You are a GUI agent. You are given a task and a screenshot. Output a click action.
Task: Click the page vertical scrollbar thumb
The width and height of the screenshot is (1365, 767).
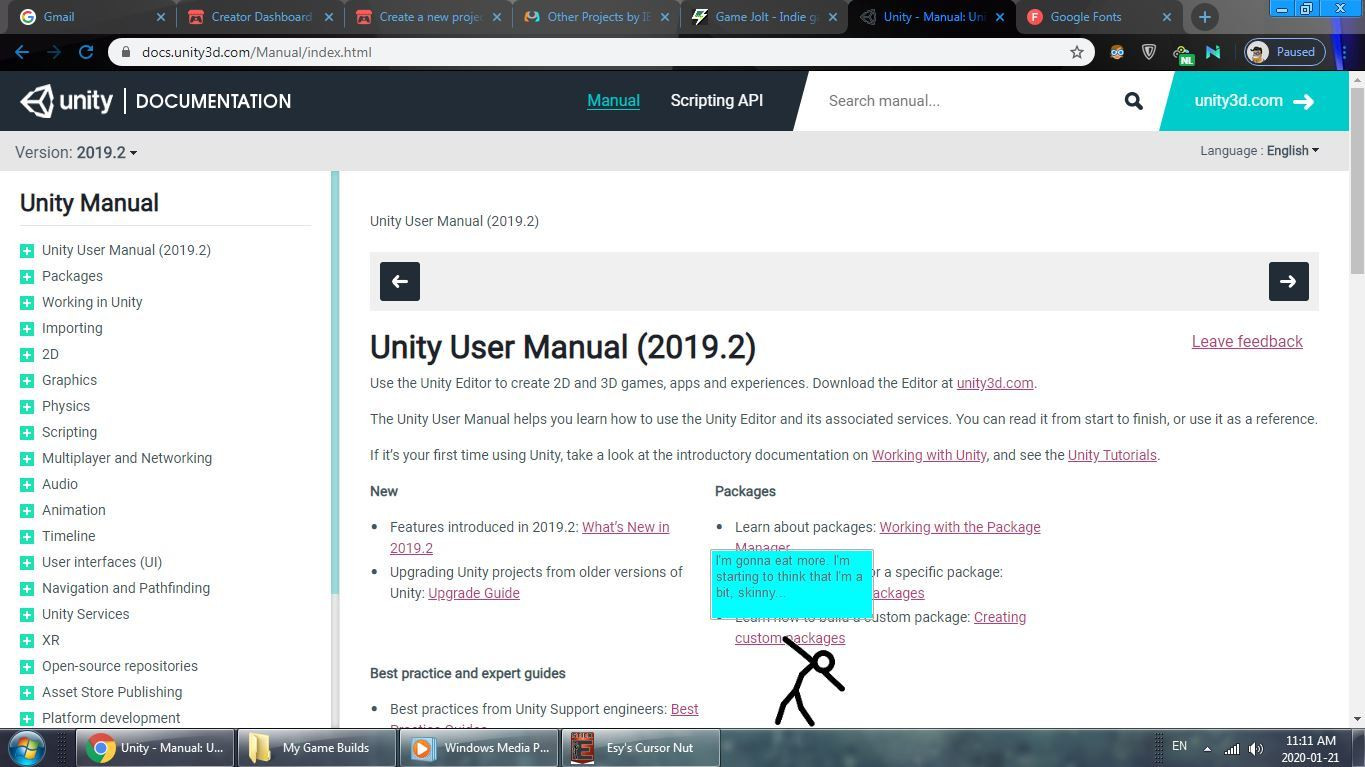tap(1357, 180)
